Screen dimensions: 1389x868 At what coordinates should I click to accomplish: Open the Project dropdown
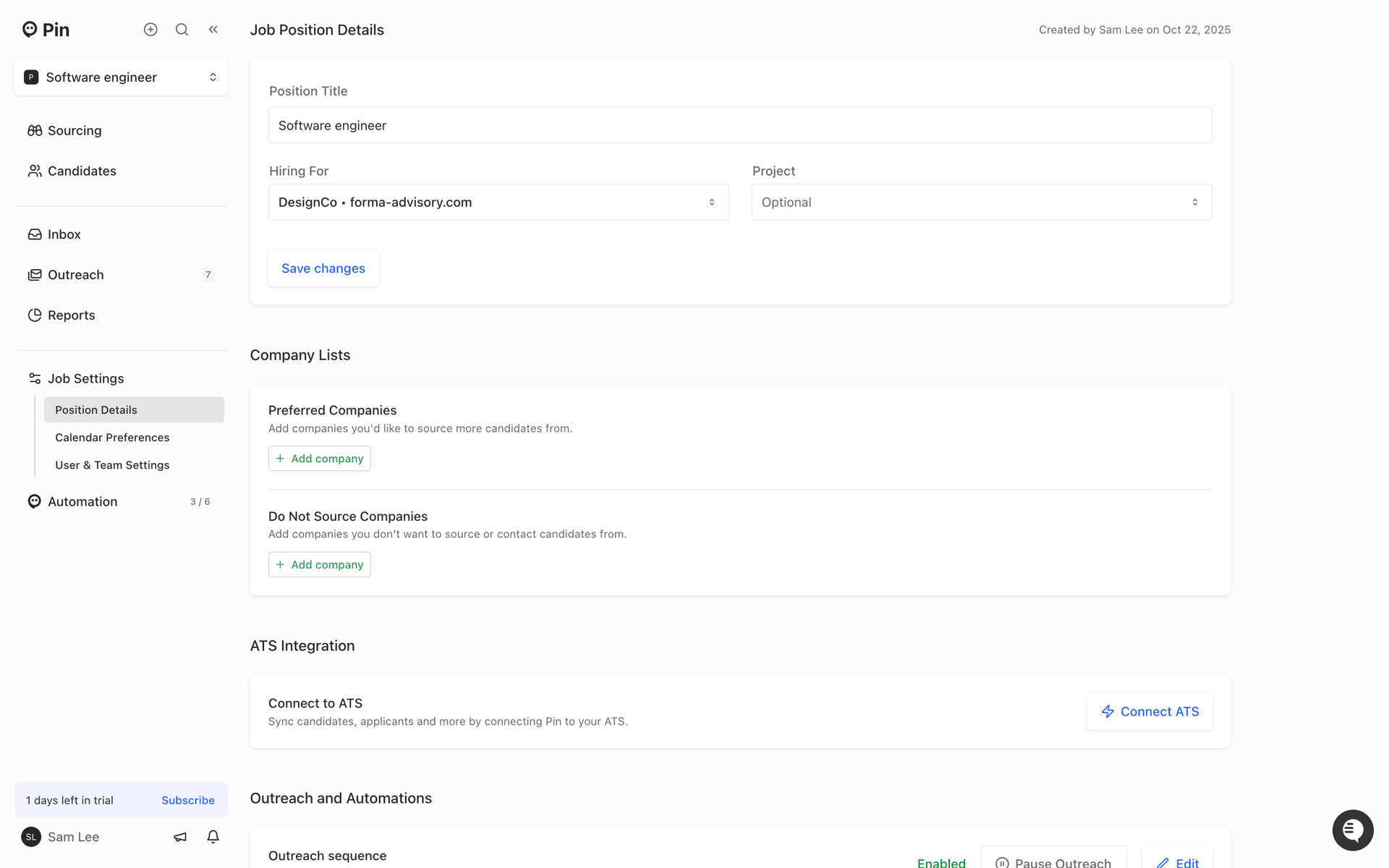pos(982,203)
